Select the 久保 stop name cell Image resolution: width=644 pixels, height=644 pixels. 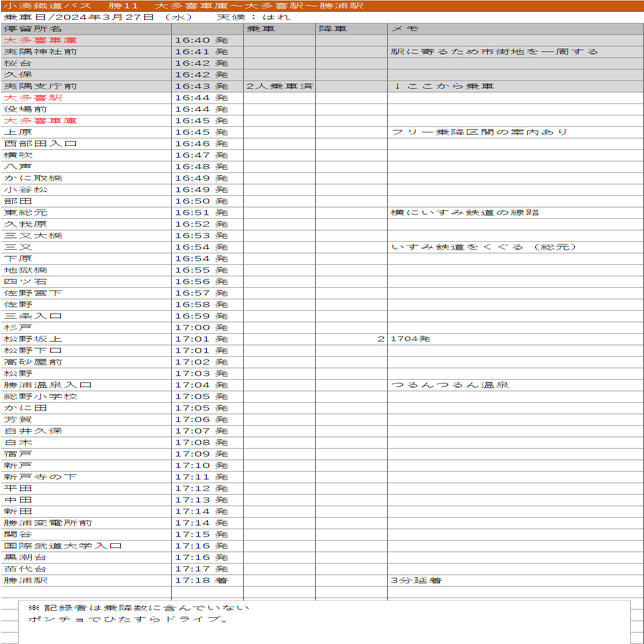click(86, 75)
